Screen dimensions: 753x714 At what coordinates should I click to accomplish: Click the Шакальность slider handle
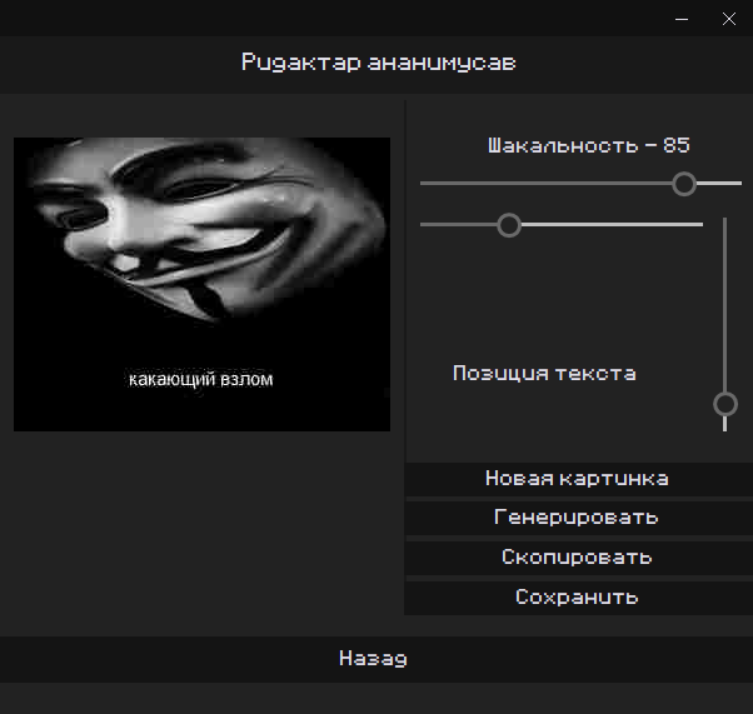(x=684, y=184)
